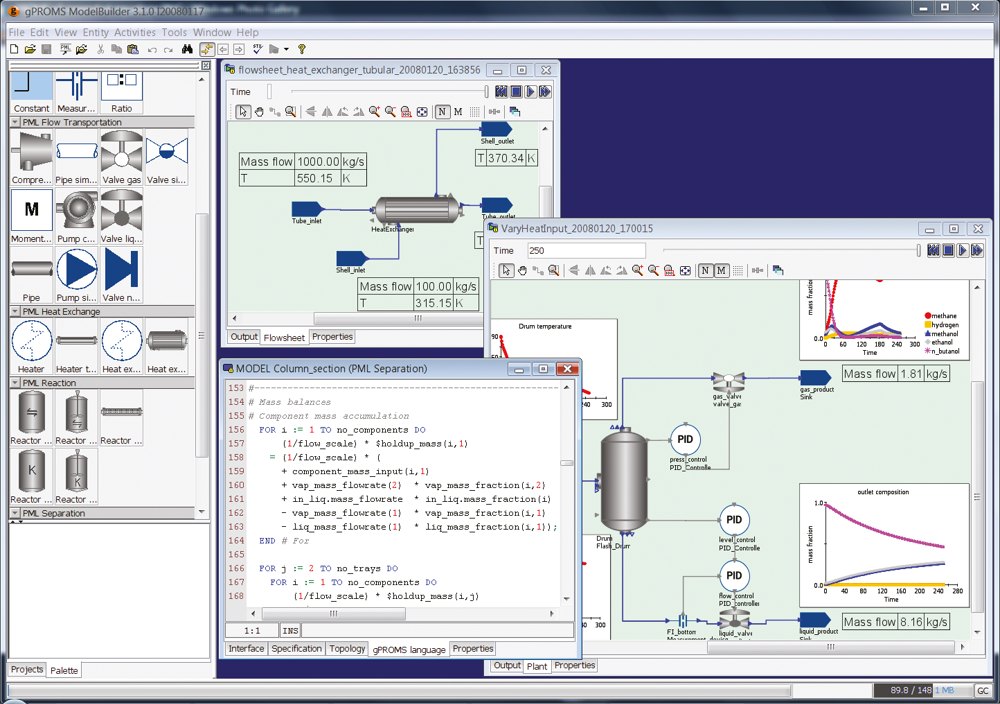Screen dimensions: 1000x704
Task: Click the syntax check (checkmark) toolbar icon
Action: (x=257, y=49)
